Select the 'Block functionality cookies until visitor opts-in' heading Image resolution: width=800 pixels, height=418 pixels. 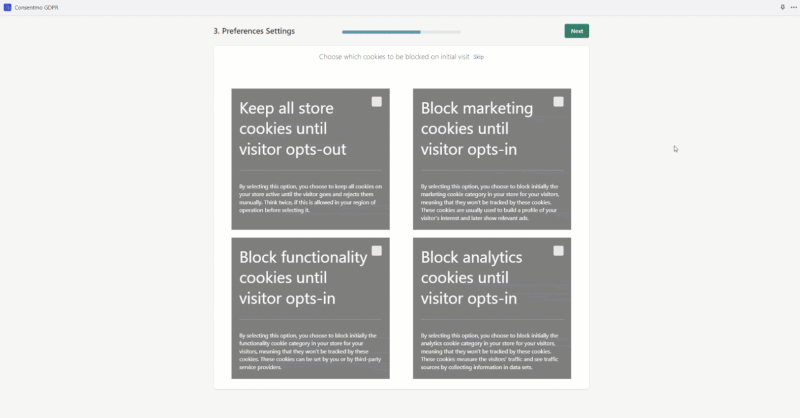[x=303, y=278]
